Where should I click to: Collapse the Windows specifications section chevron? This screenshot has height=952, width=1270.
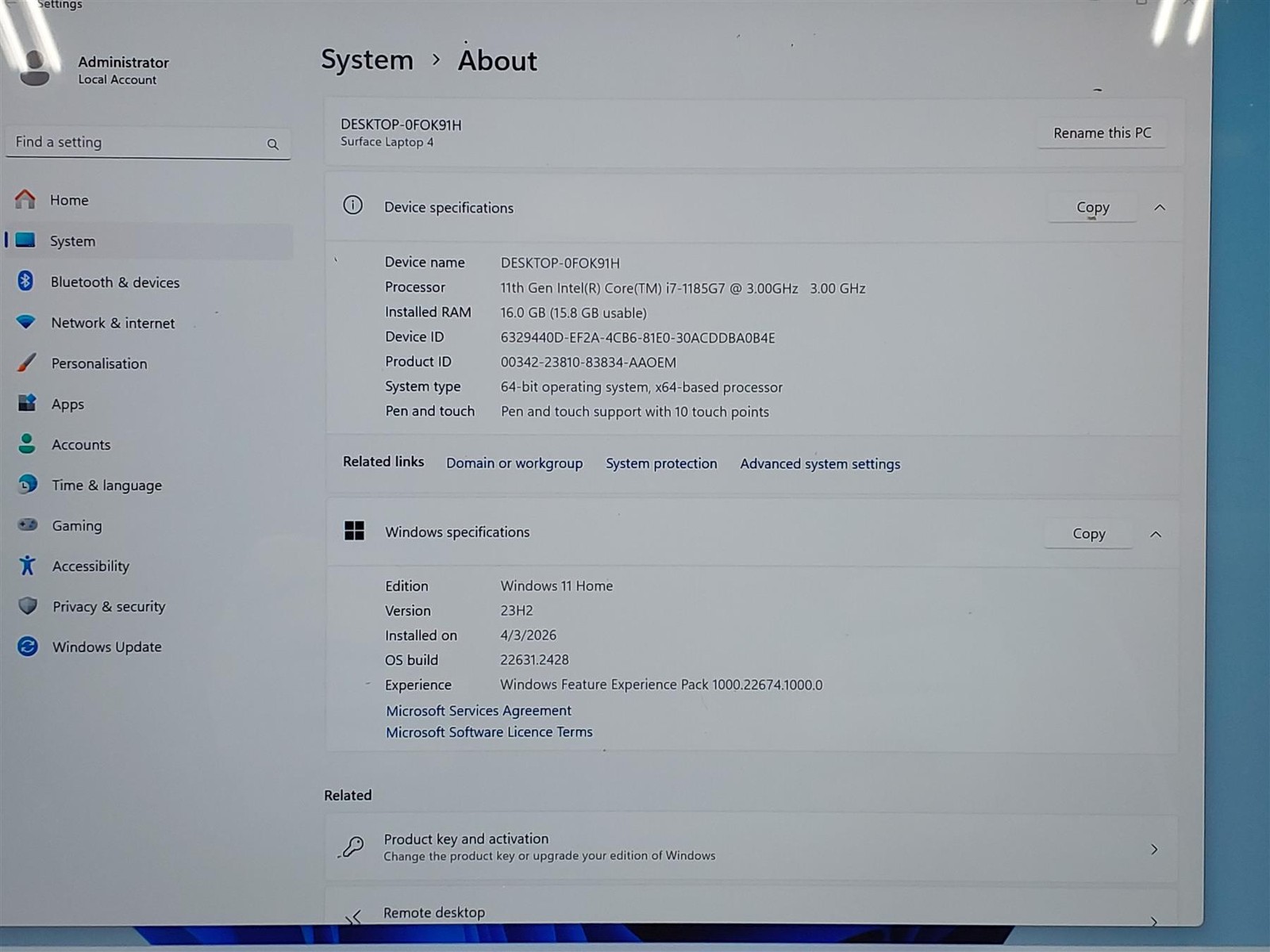click(x=1156, y=535)
